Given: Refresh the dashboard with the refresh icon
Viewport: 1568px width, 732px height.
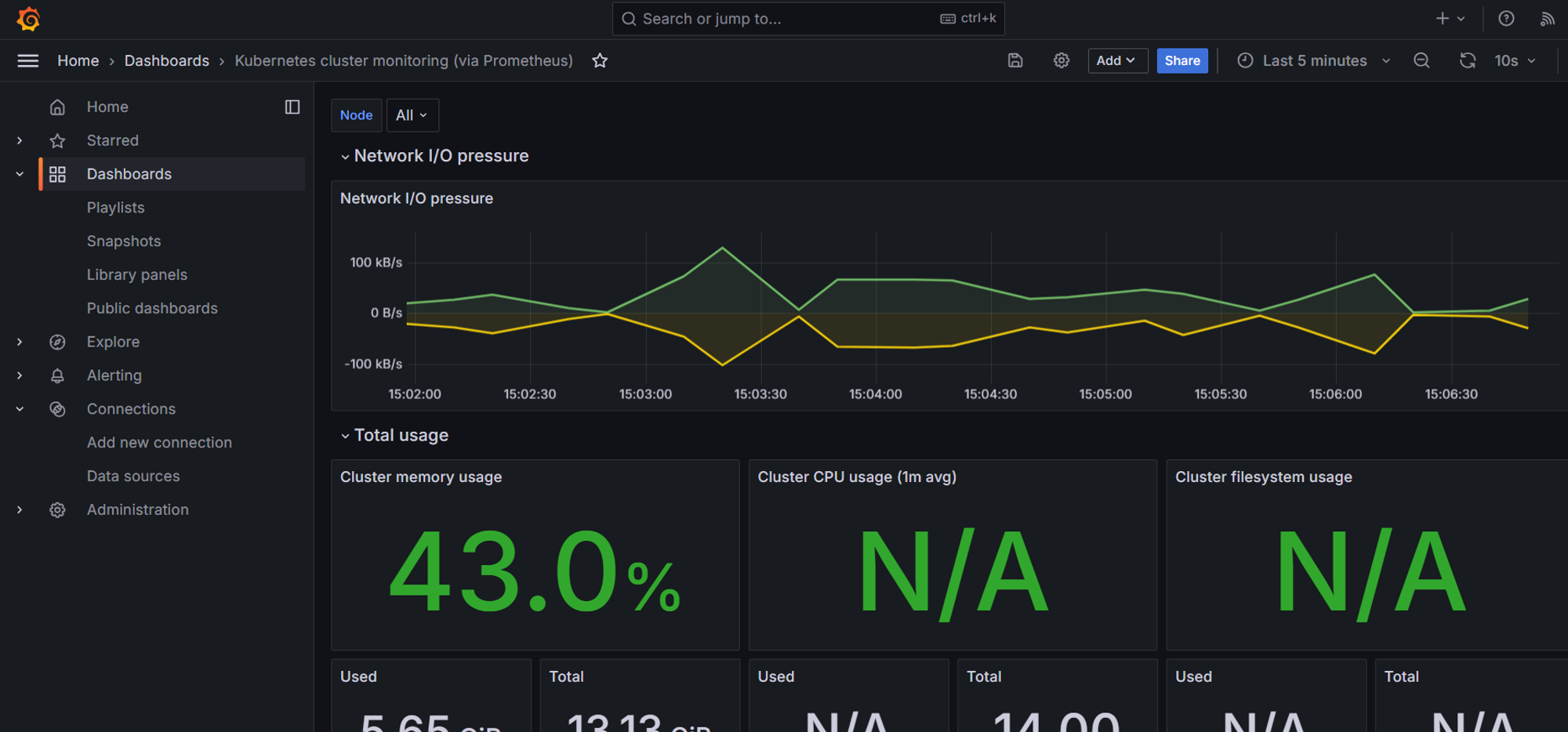Looking at the screenshot, I should [x=1467, y=60].
